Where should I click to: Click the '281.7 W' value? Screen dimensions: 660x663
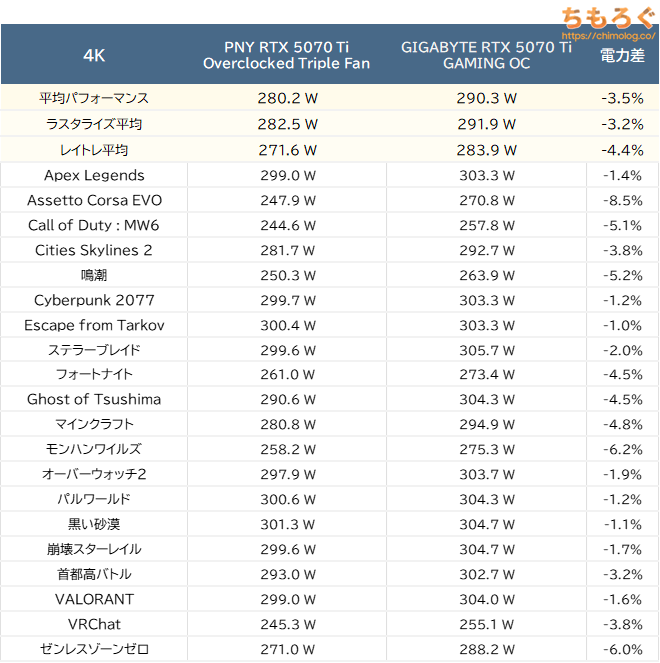tap(288, 250)
